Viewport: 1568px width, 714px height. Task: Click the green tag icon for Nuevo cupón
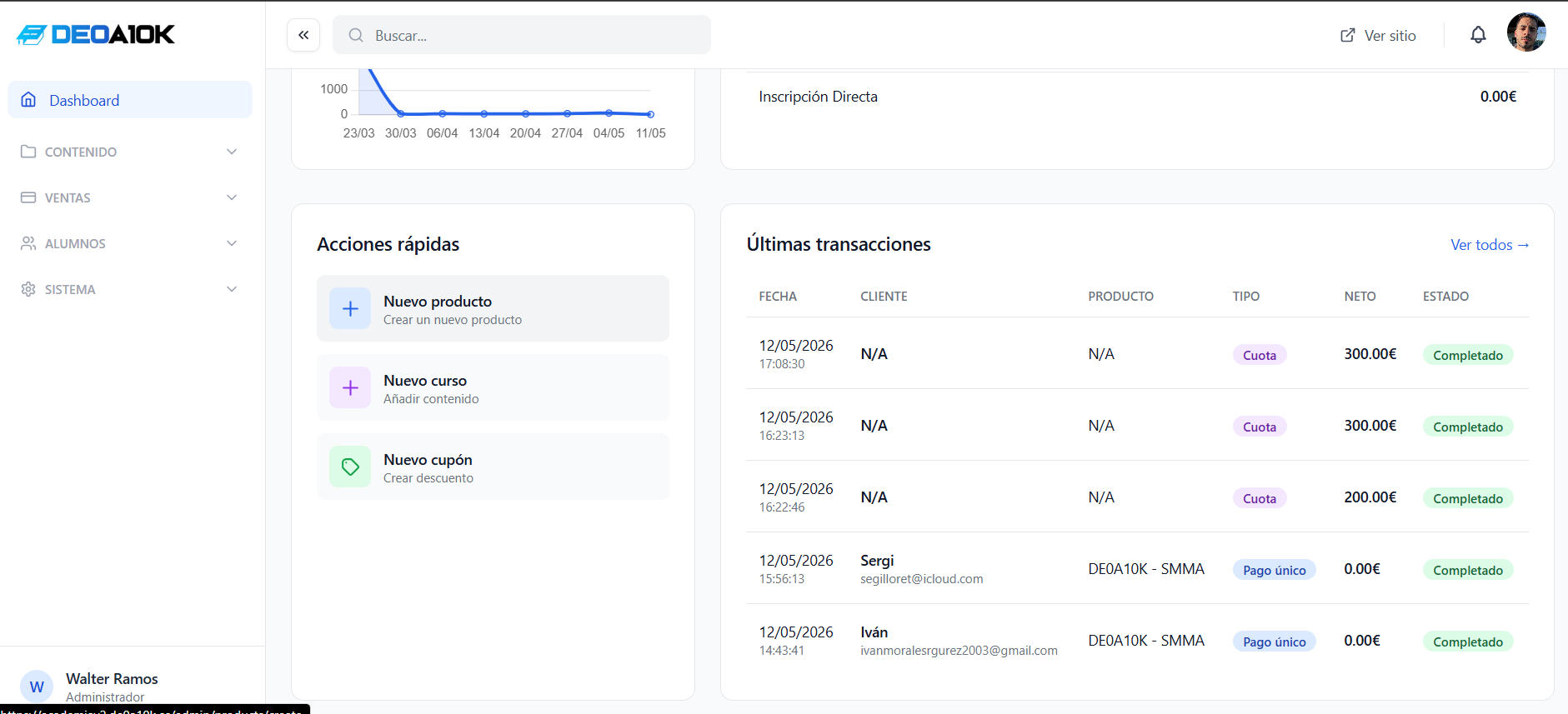pyautogui.click(x=350, y=467)
